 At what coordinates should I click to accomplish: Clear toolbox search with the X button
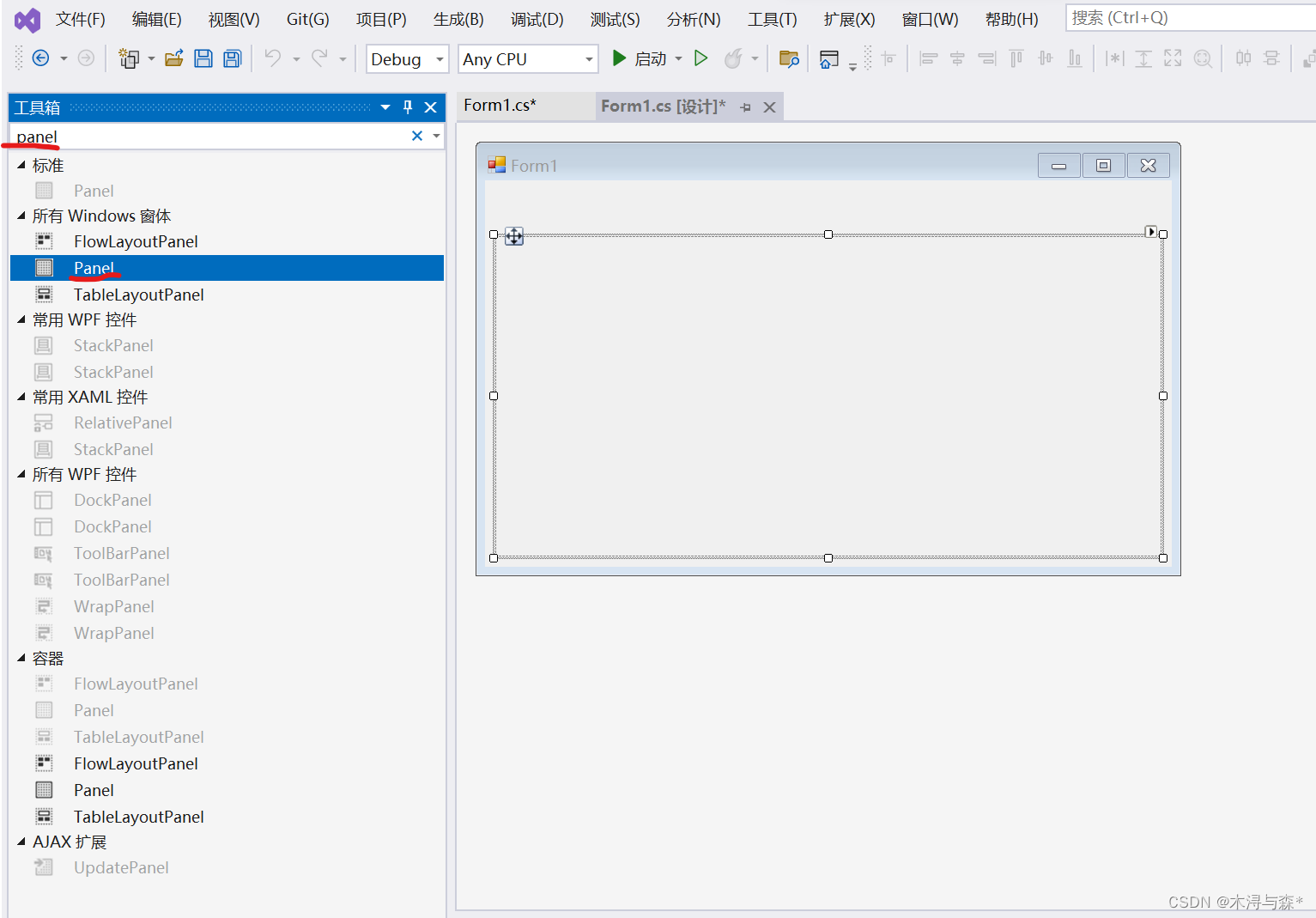click(x=417, y=136)
